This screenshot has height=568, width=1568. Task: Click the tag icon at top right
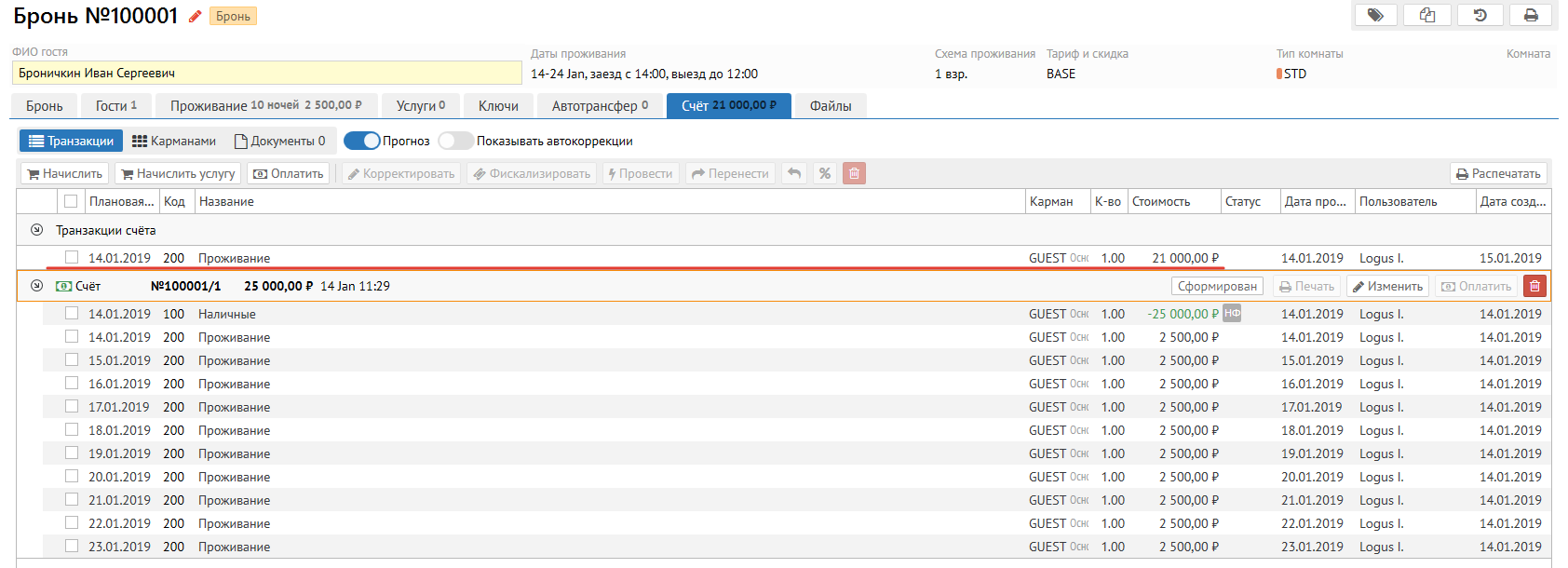pos(1375,15)
